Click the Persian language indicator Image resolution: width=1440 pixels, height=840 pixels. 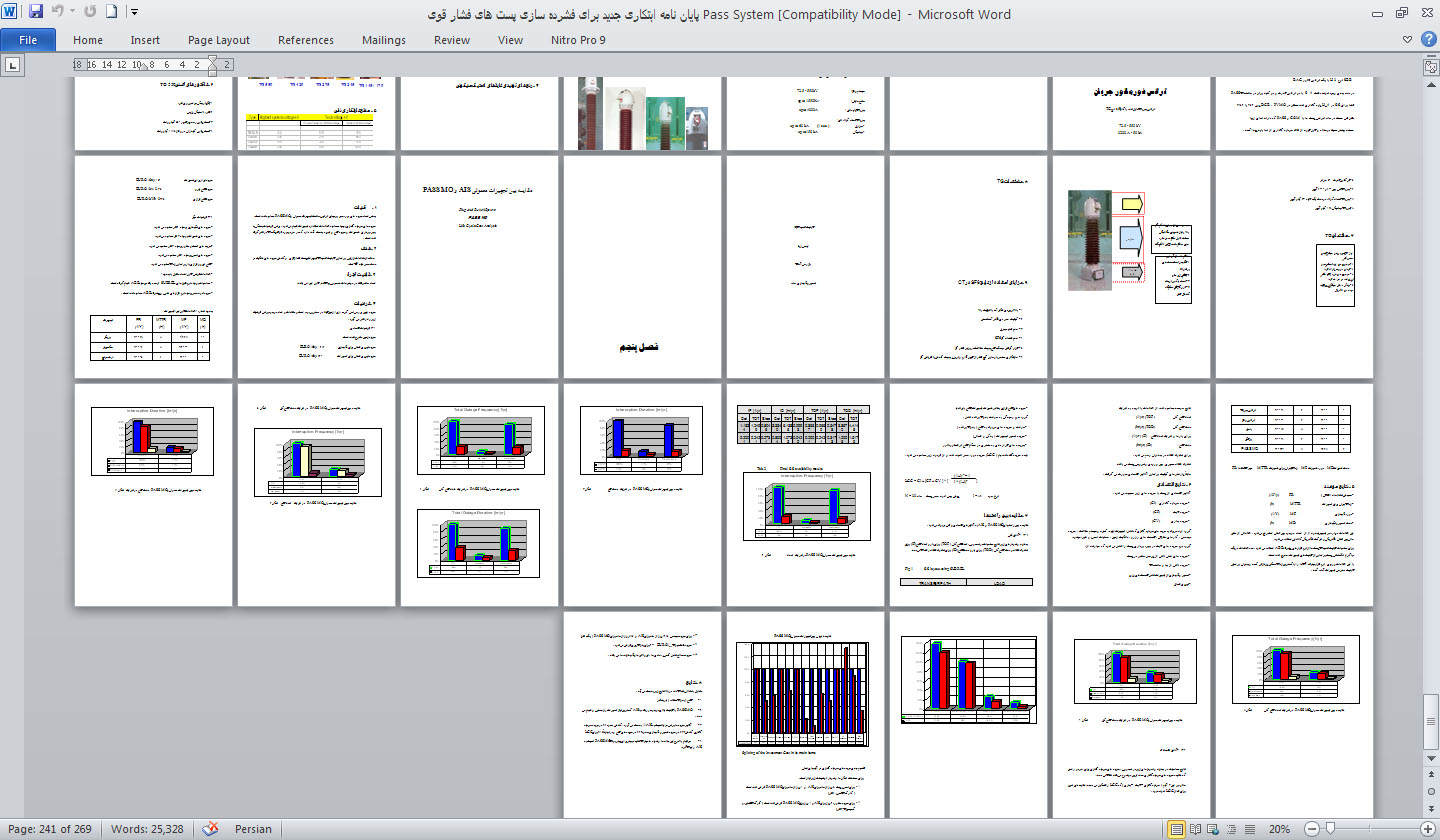[x=253, y=829]
